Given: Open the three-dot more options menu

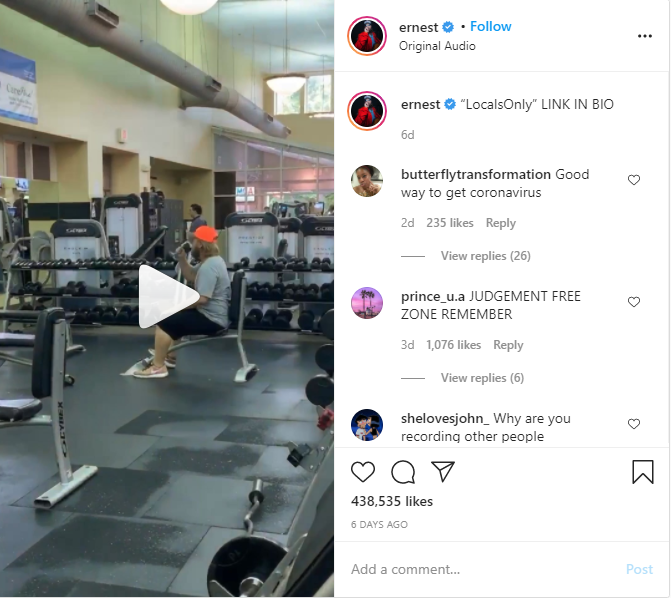Looking at the screenshot, I should coord(644,36).
